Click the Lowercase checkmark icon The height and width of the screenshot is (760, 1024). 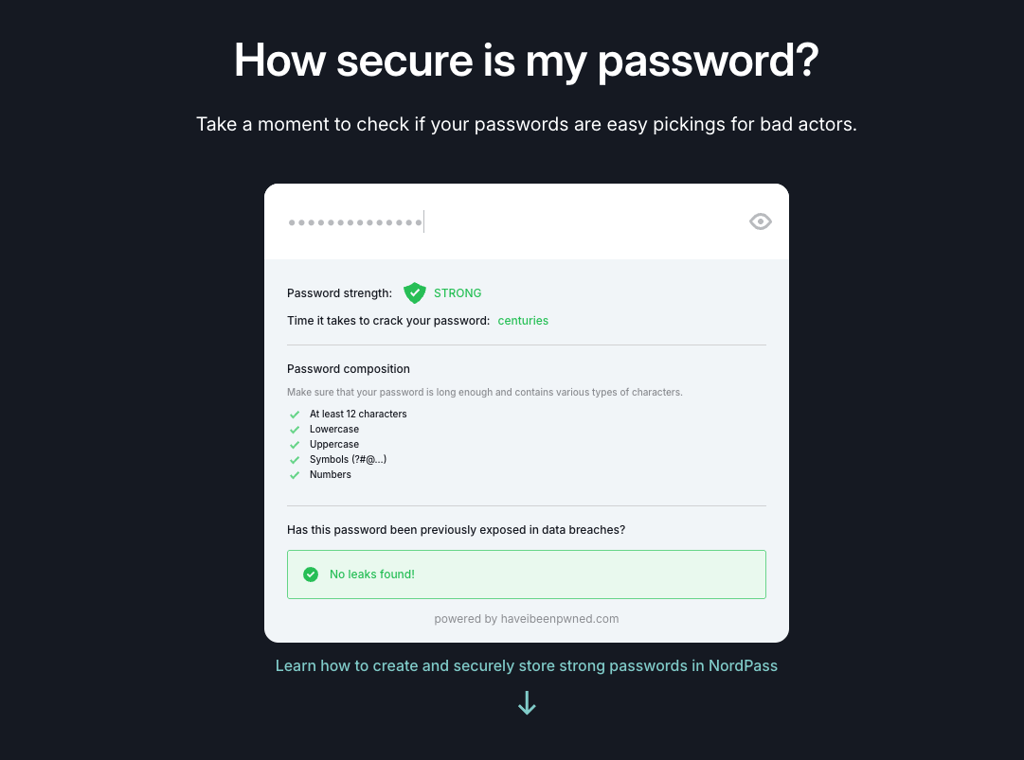coord(295,430)
